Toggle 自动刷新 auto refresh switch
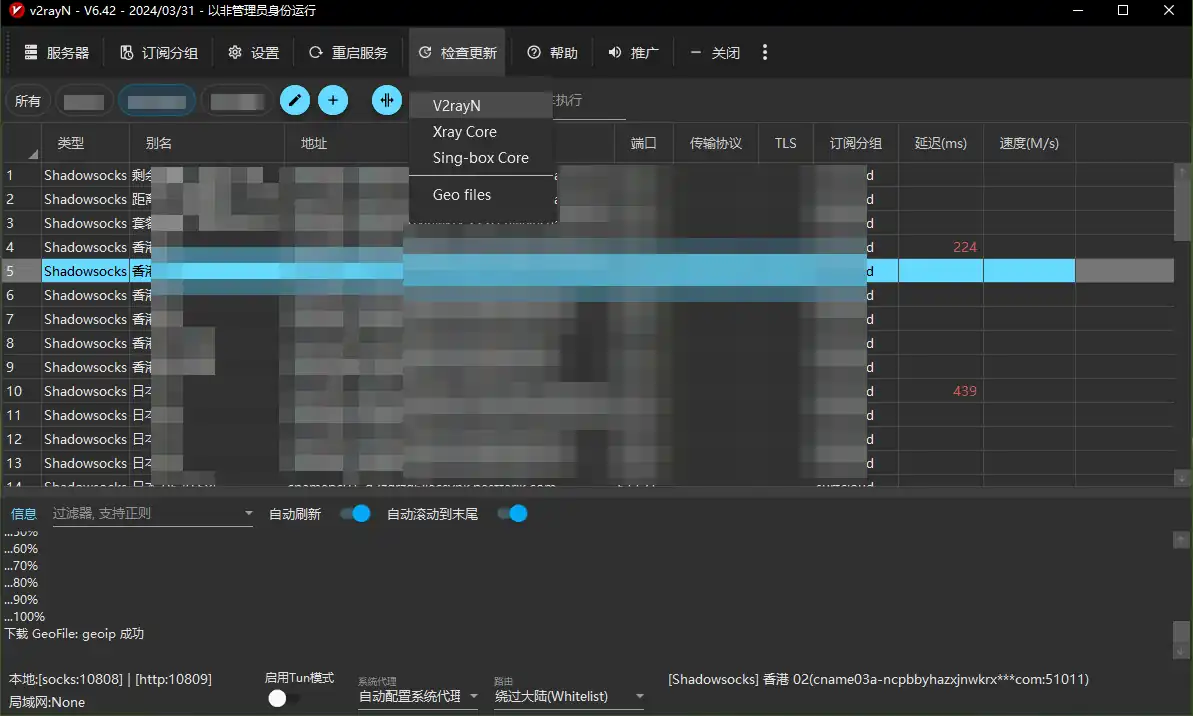 tap(355, 514)
